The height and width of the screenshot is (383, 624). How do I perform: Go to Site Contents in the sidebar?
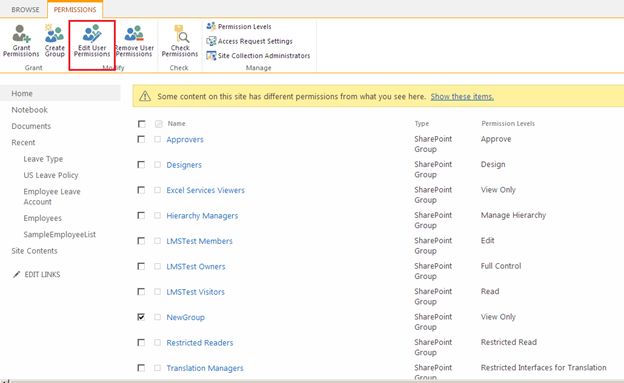[x=35, y=251]
